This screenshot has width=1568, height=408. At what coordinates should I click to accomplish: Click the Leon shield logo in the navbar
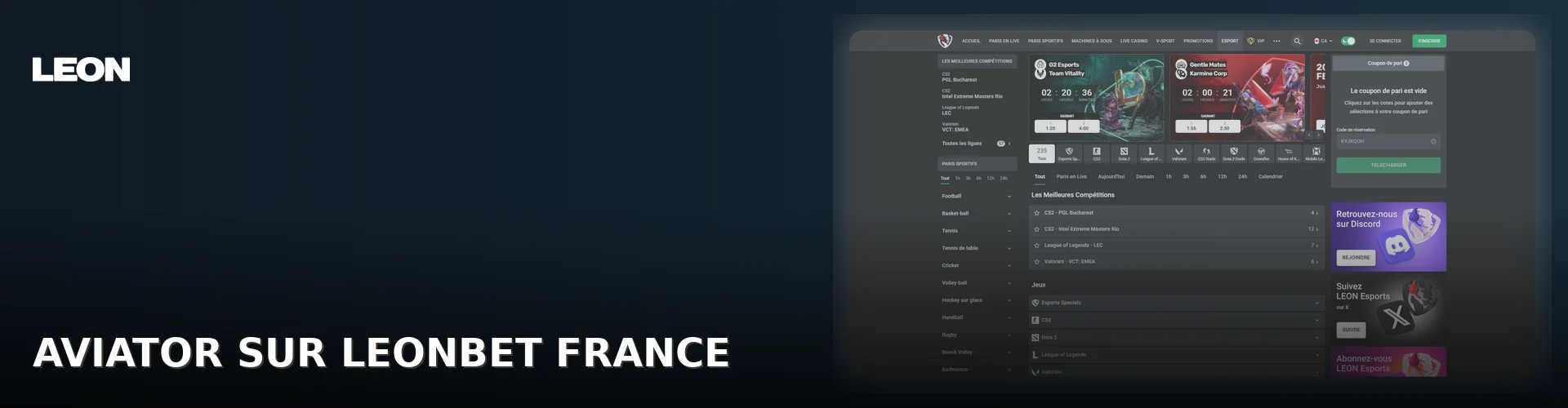tap(945, 41)
